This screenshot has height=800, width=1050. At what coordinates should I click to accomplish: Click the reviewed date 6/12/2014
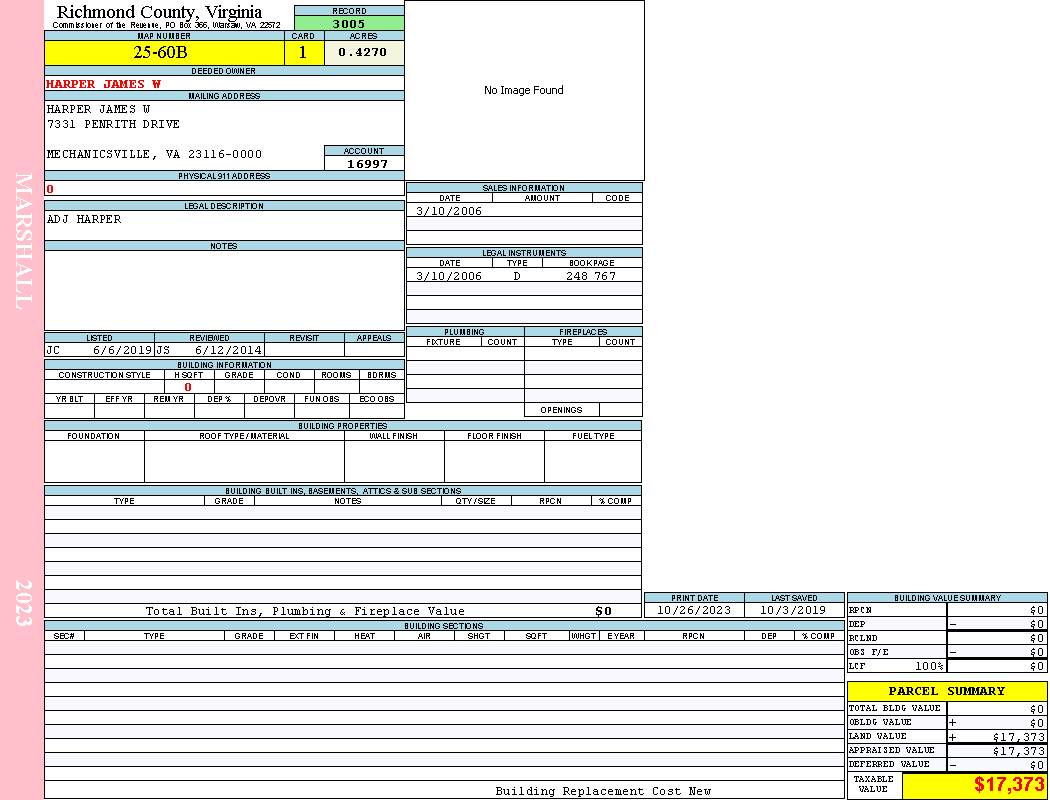click(x=228, y=351)
